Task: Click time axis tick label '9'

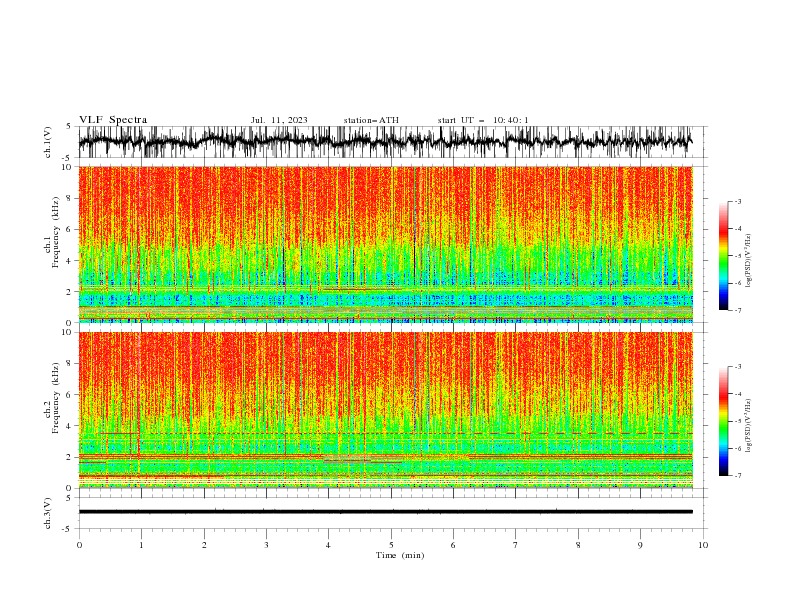Action: (640, 545)
